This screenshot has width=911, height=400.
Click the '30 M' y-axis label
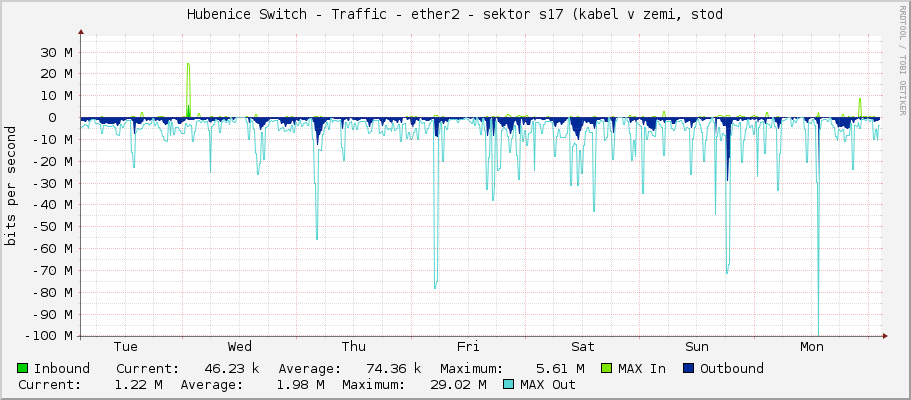click(56, 52)
